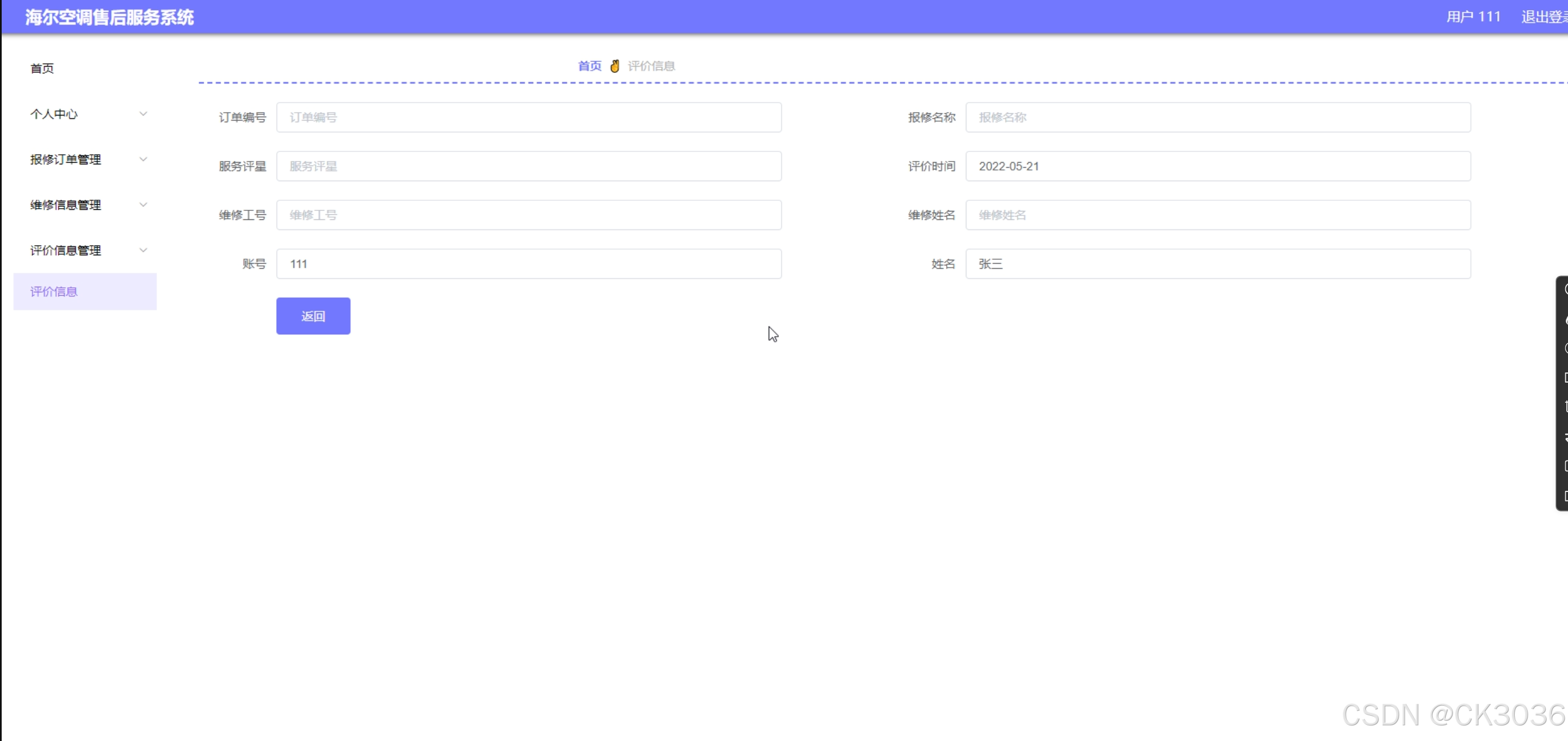Click the hand icon in breadcrumb
This screenshot has height=741, width=1568.
tap(615, 66)
